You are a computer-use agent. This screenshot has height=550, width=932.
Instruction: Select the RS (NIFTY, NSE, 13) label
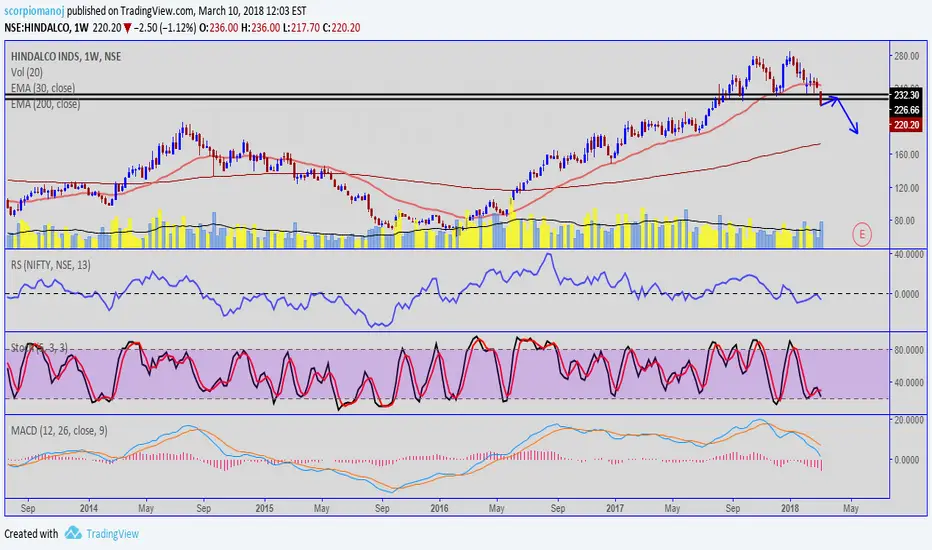(51, 265)
